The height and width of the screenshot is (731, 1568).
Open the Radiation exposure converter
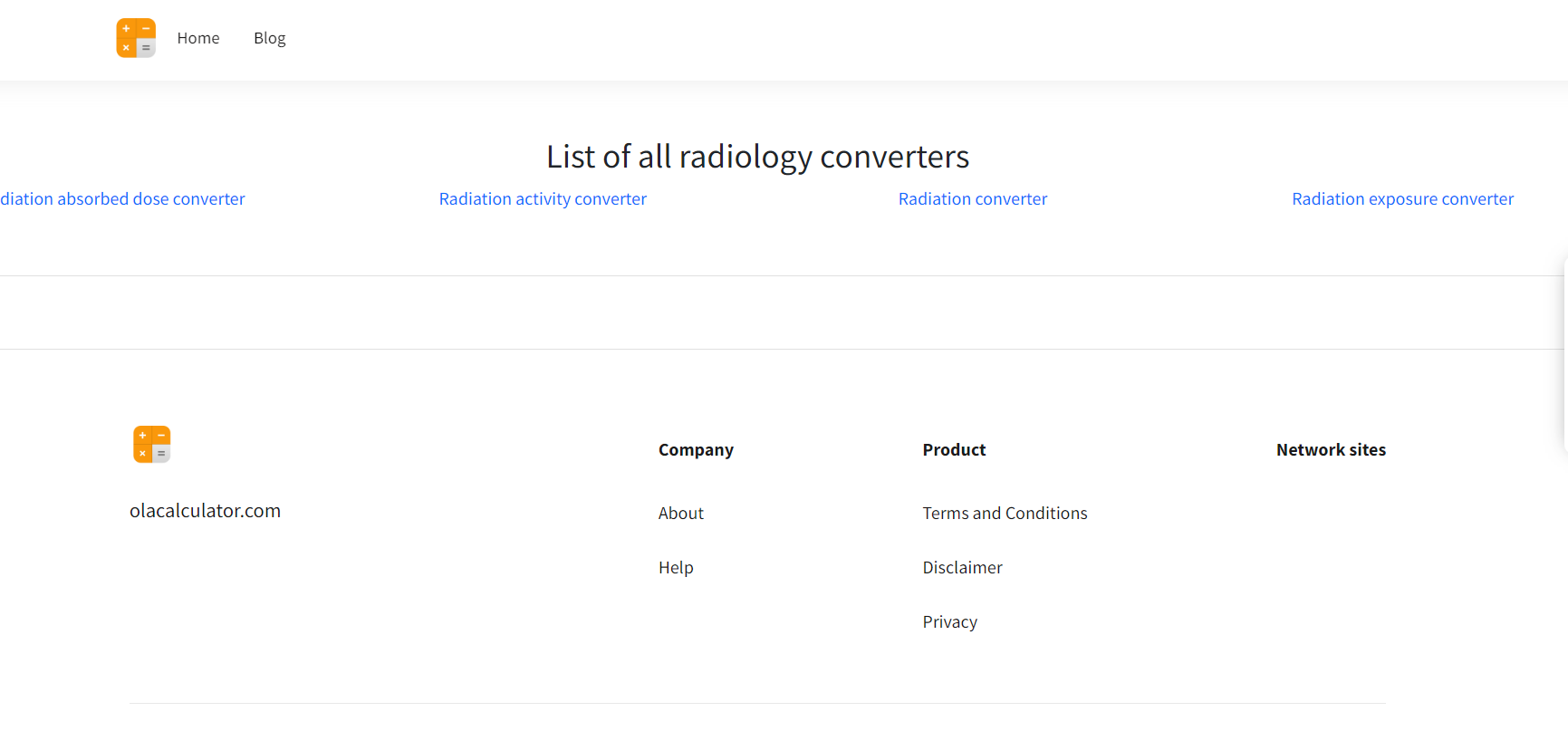click(1402, 198)
